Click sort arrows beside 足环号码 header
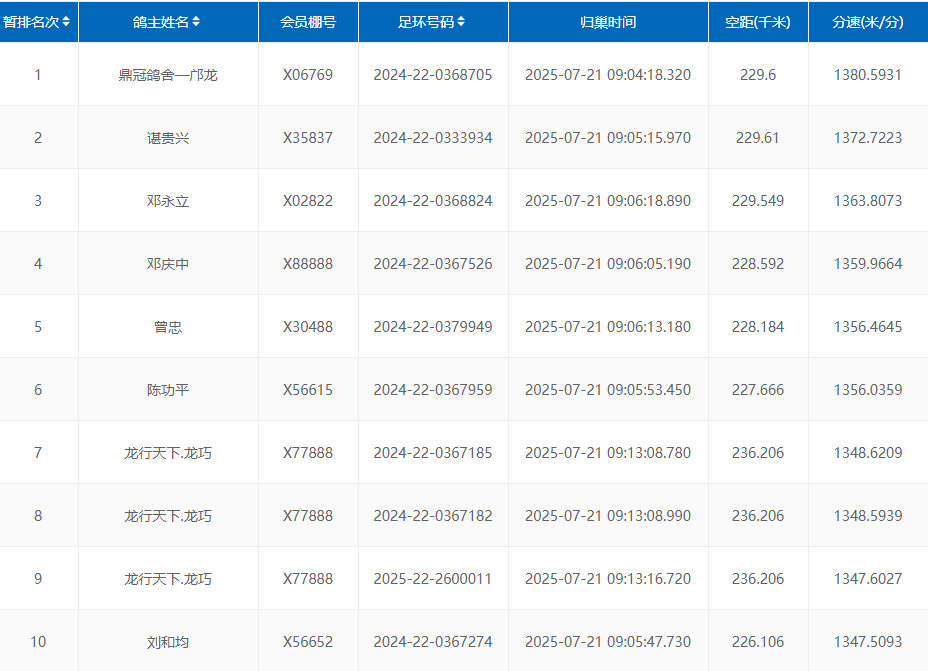The image size is (928, 671). pyautogui.click(x=461, y=22)
